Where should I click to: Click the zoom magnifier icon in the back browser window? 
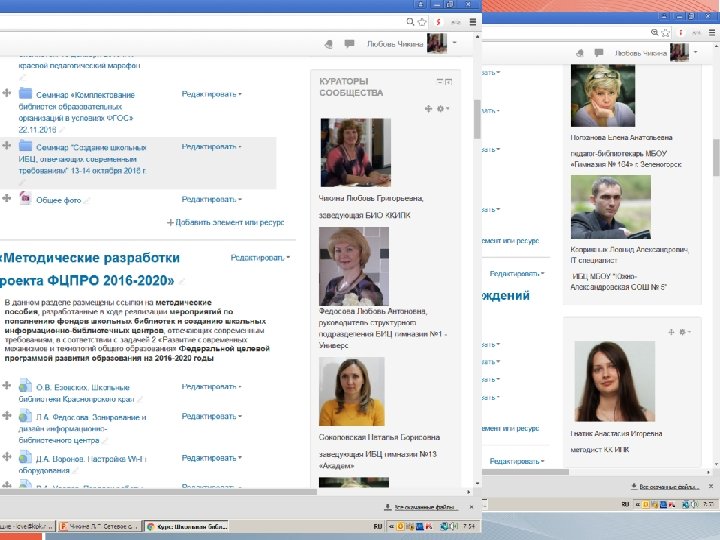(x=654, y=33)
